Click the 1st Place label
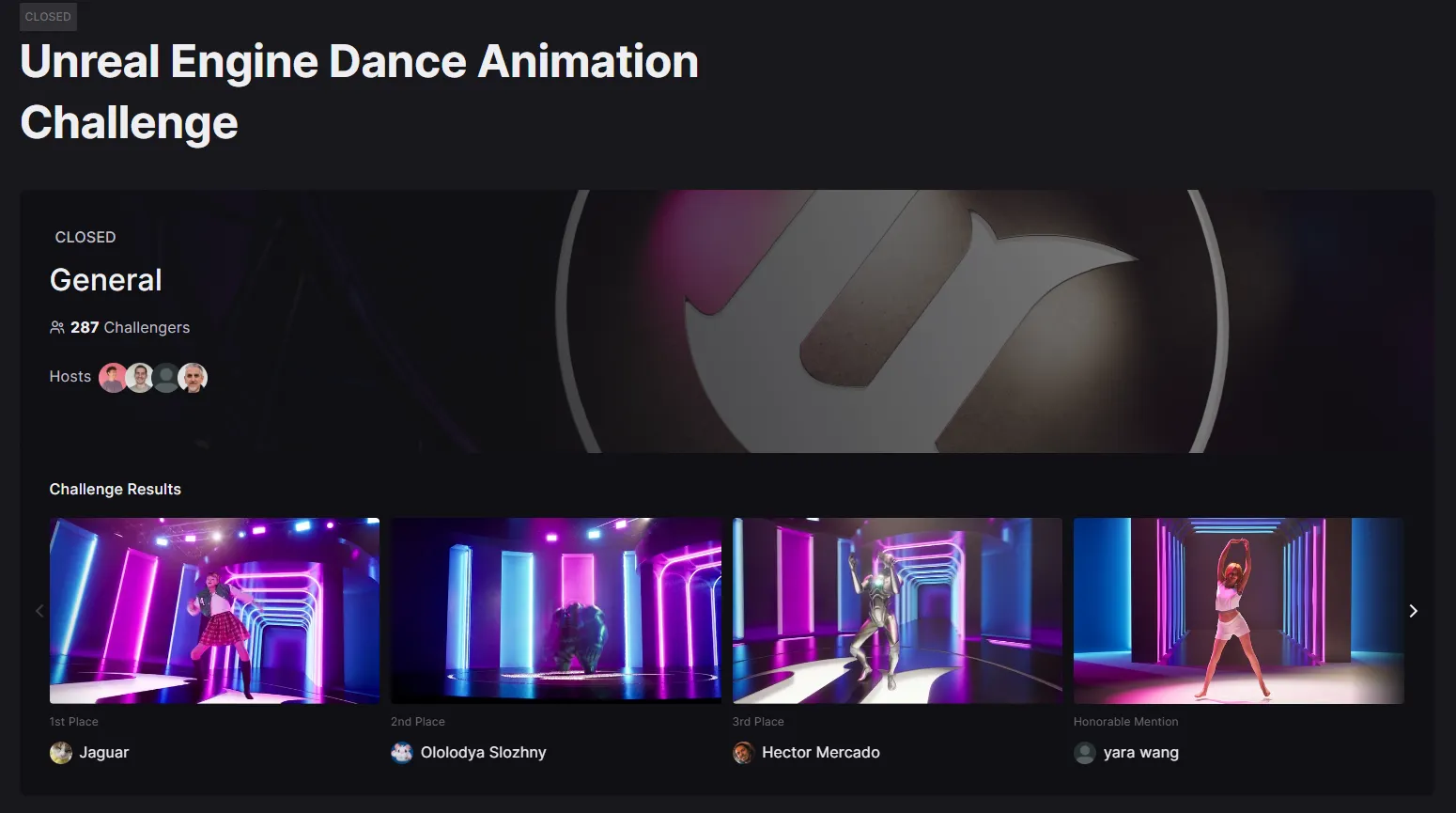This screenshot has width=1456, height=813. click(74, 722)
